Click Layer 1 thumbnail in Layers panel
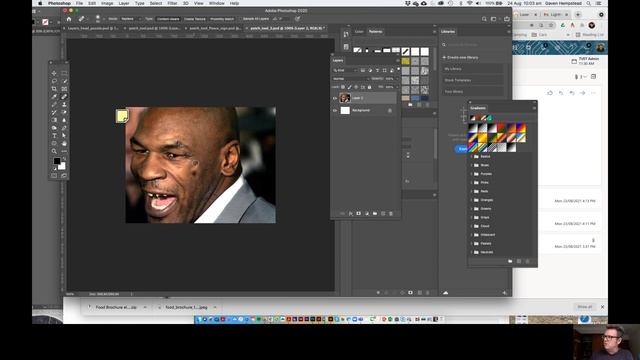This screenshot has width=640, height=360. pos(345,98)
